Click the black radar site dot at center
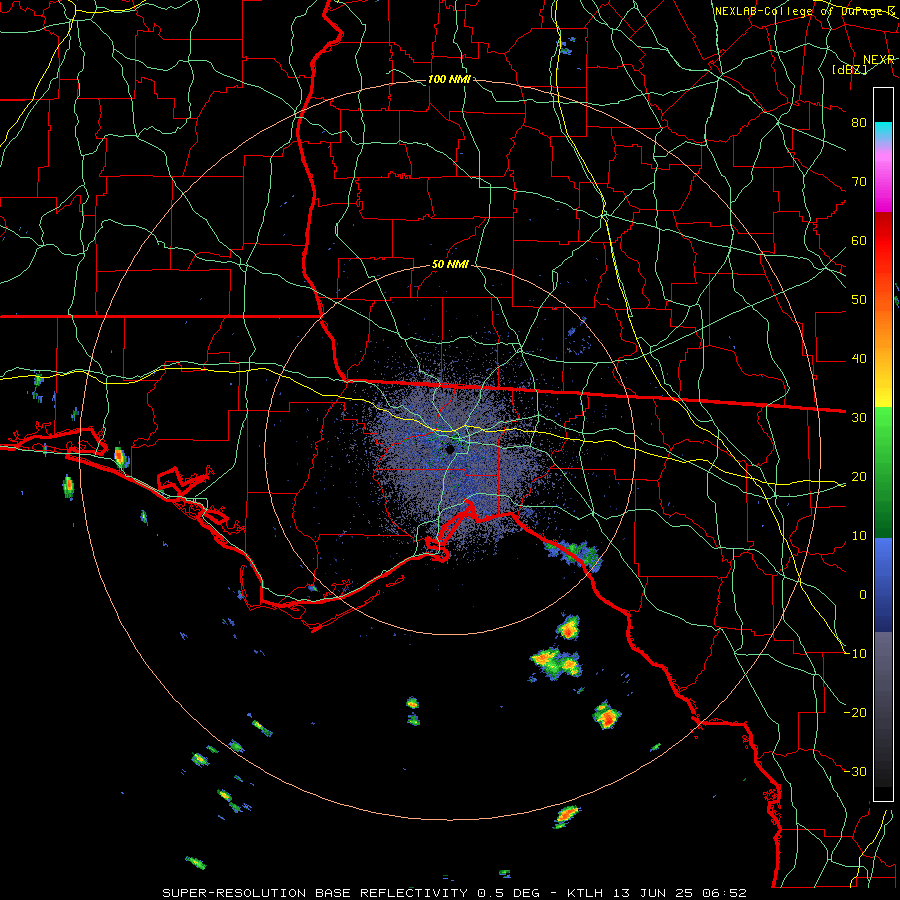 [x=450, y=449]
